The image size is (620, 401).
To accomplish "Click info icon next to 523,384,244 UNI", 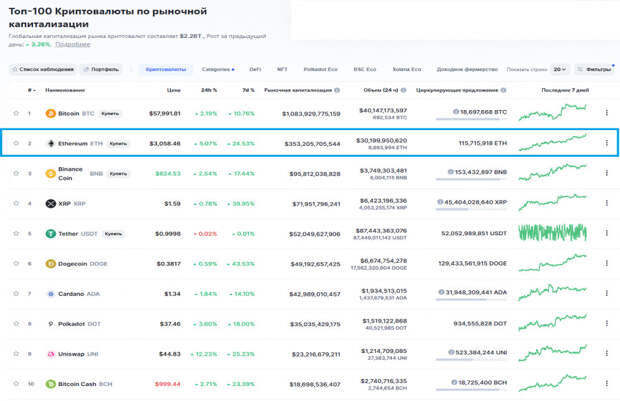I will 451,352.
